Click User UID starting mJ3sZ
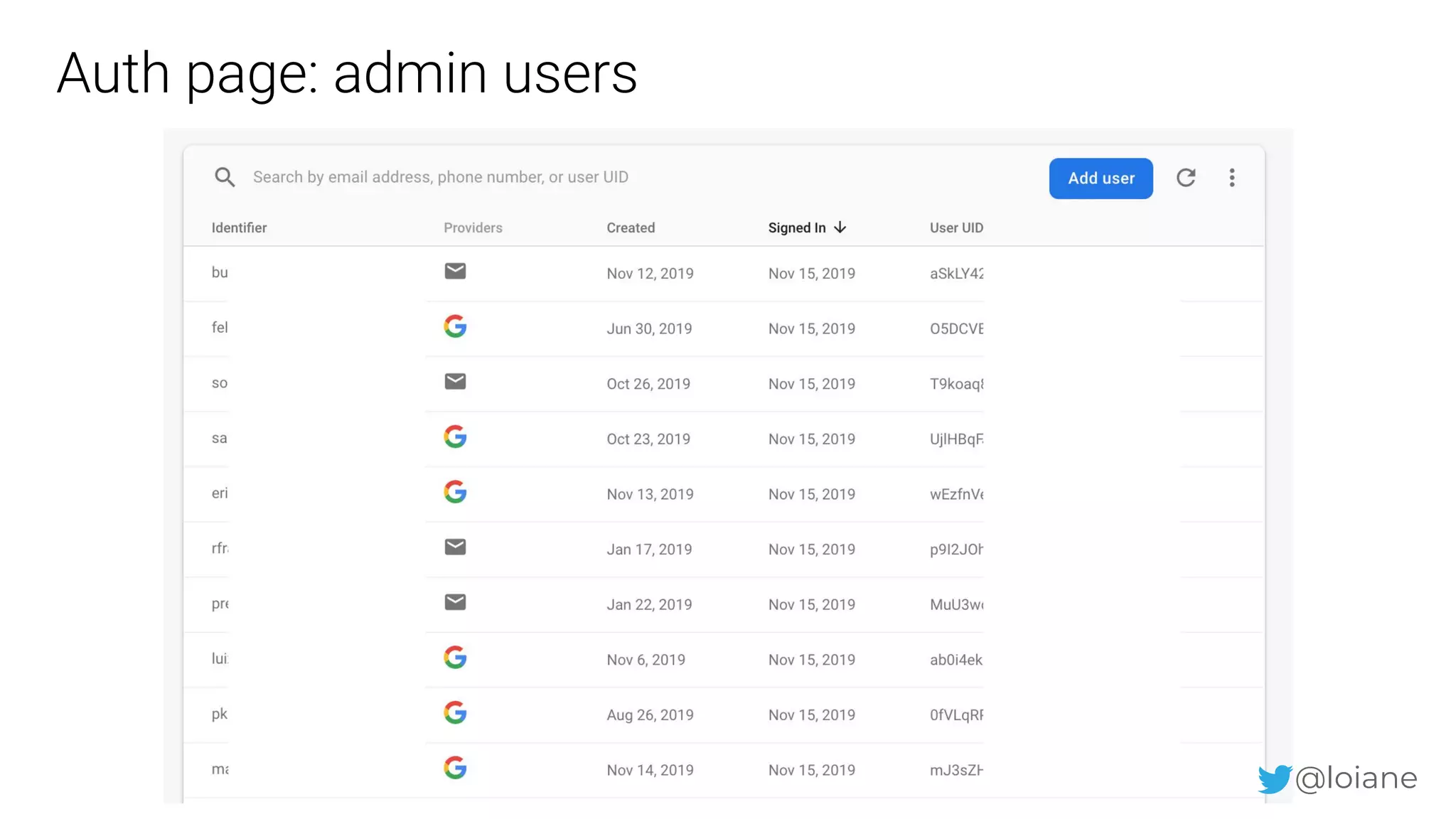 956,770
